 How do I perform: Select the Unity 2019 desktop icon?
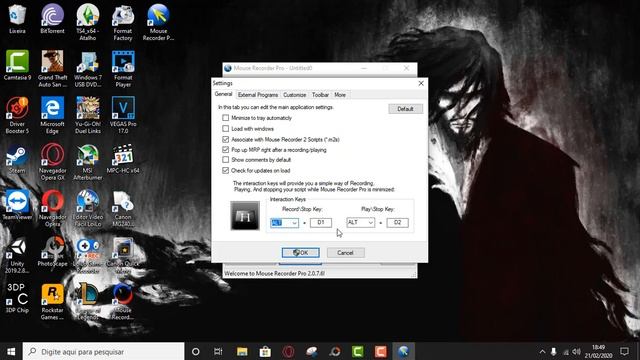point(17,256)
